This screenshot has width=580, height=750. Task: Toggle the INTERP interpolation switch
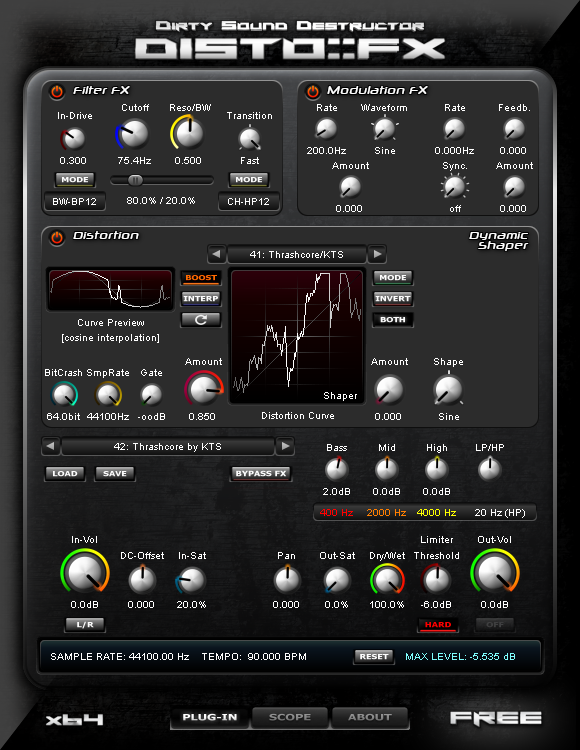point(201,298)
